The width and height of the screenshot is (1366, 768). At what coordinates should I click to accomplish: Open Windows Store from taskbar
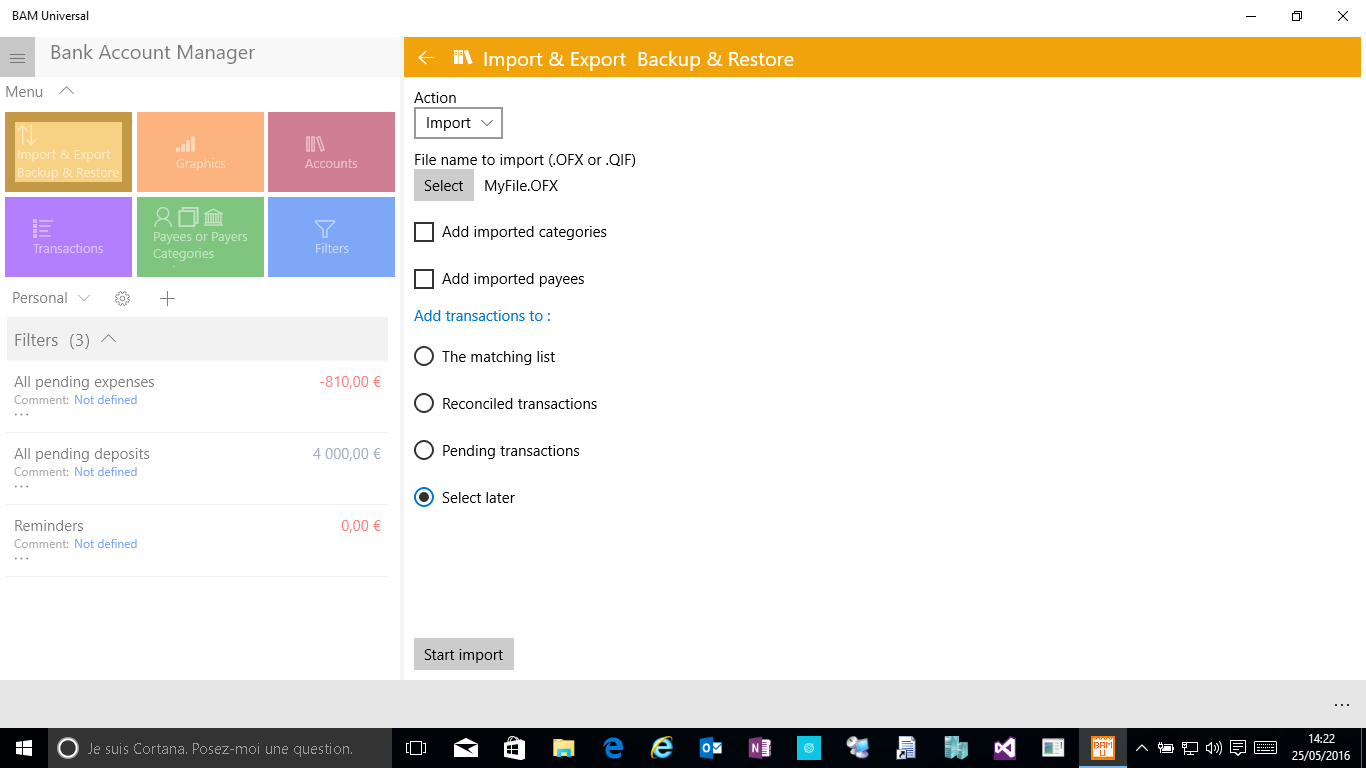click(515, 748)
